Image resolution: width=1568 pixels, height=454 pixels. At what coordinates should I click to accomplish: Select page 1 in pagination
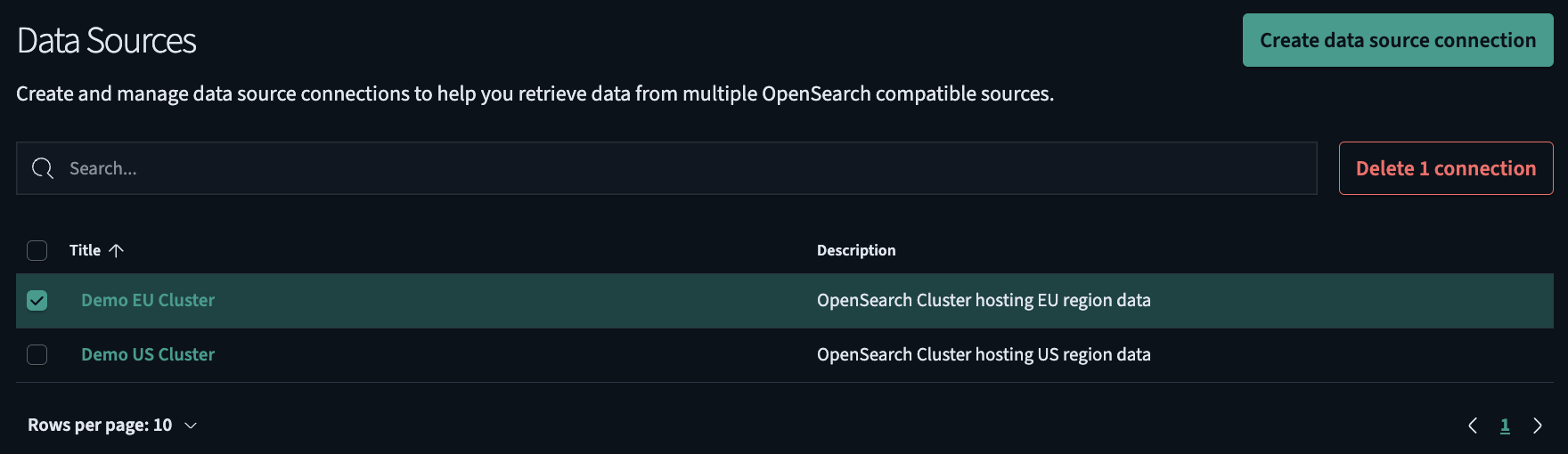coord(1505,426)
